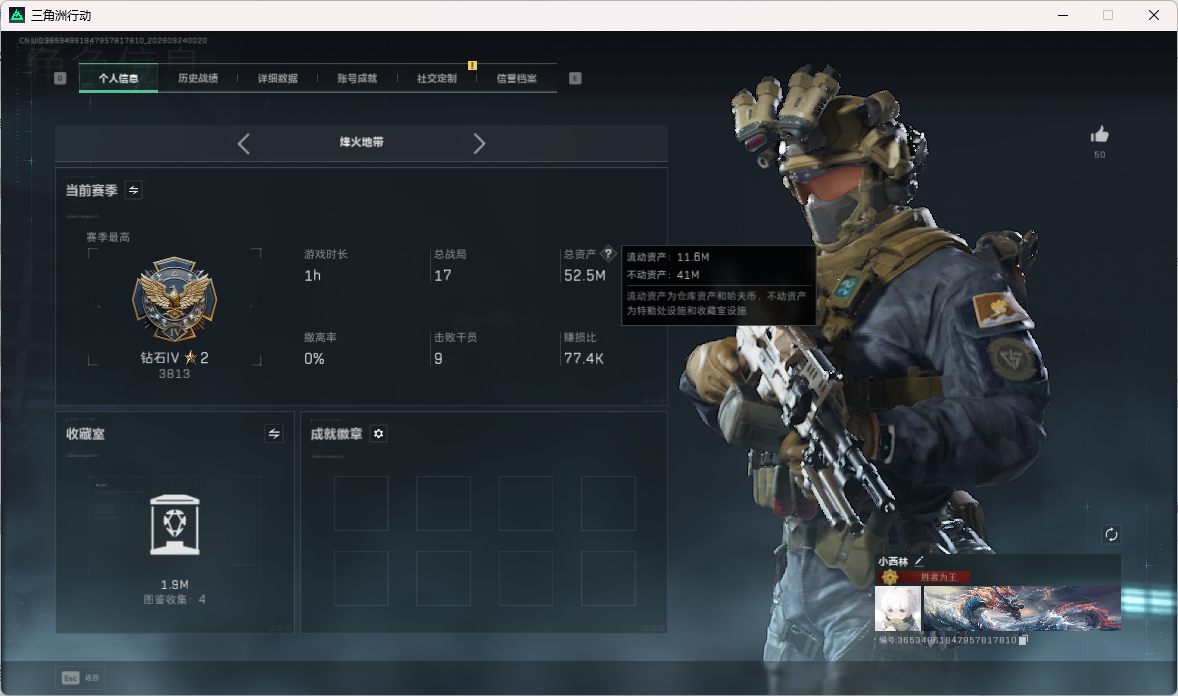Minimize the 三角洲行动 window
The width and height of the screenshot is (1178, 696).
coord(1063,15)
